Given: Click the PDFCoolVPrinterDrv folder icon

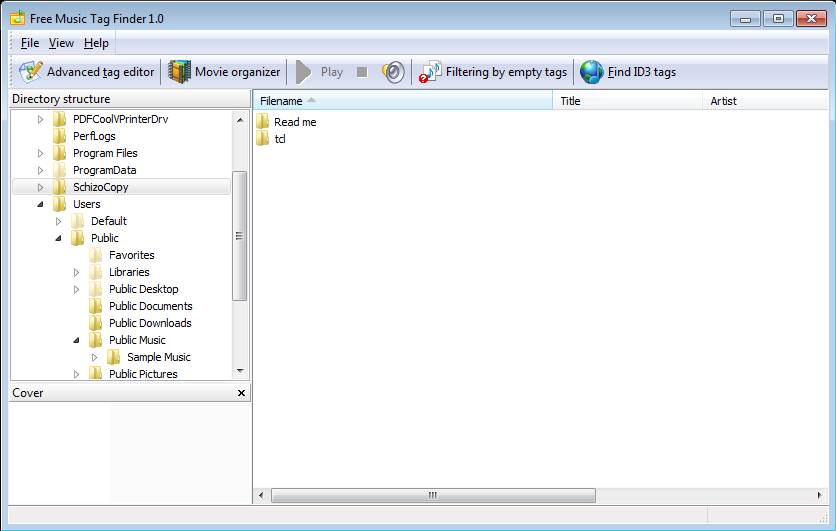Looking at the screenshot, I should [60, 119].
